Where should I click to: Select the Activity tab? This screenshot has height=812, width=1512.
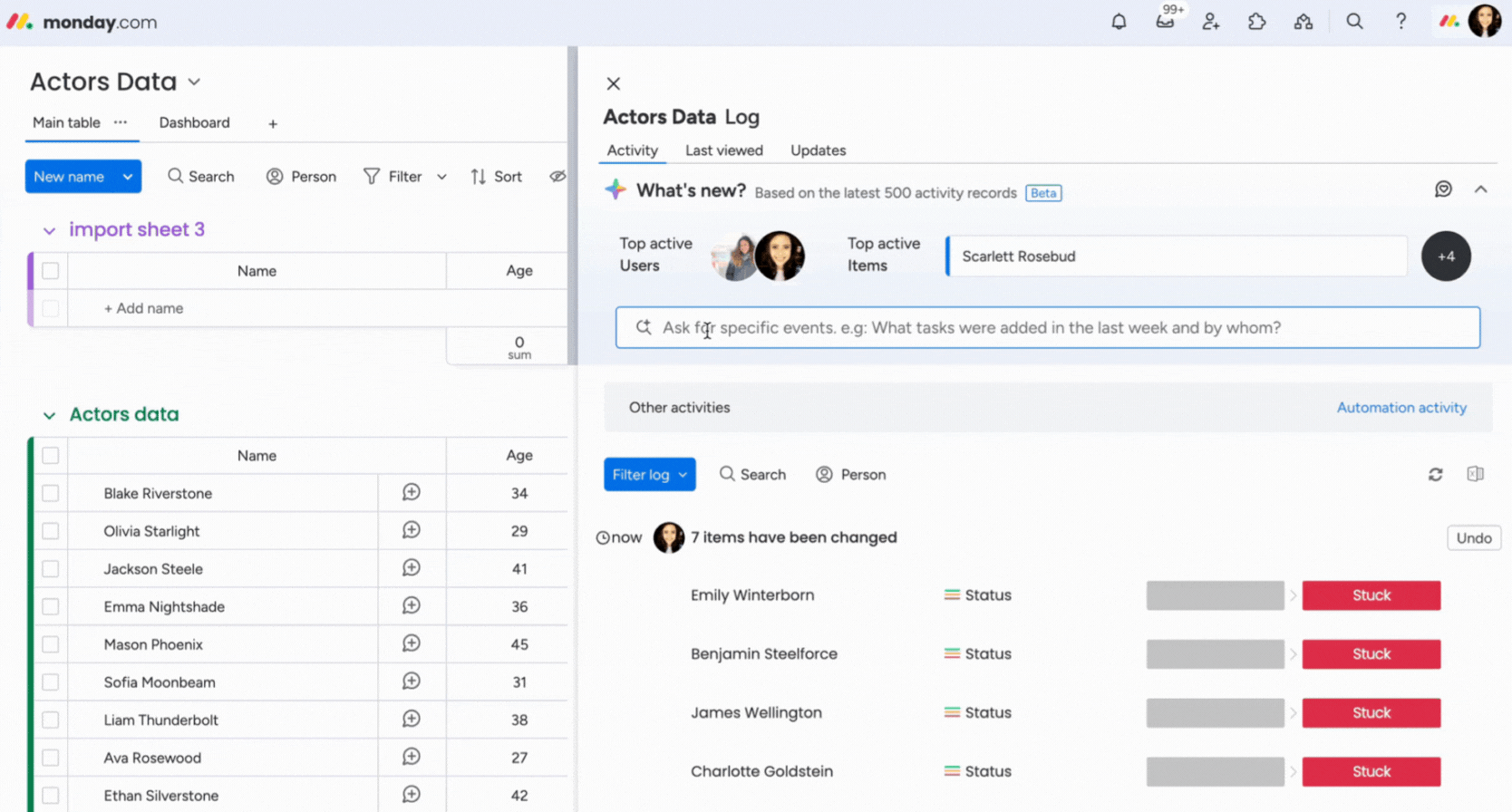pyautogui.click(x=632, y=150)
